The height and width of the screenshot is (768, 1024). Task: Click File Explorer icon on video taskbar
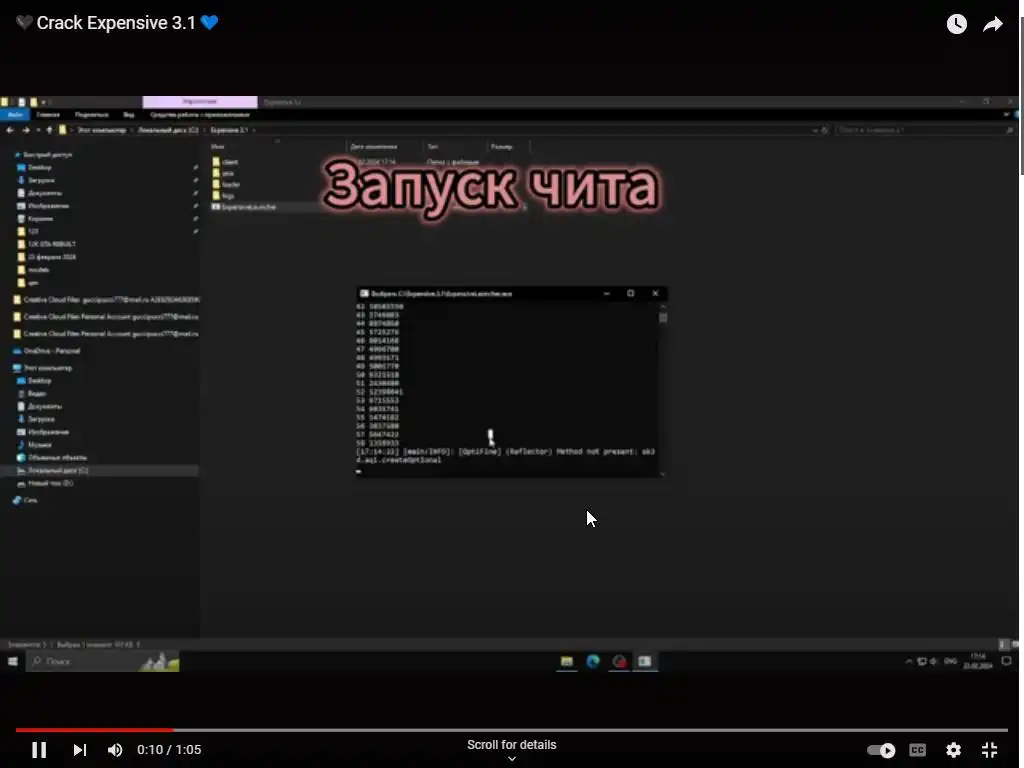point(567,662)
